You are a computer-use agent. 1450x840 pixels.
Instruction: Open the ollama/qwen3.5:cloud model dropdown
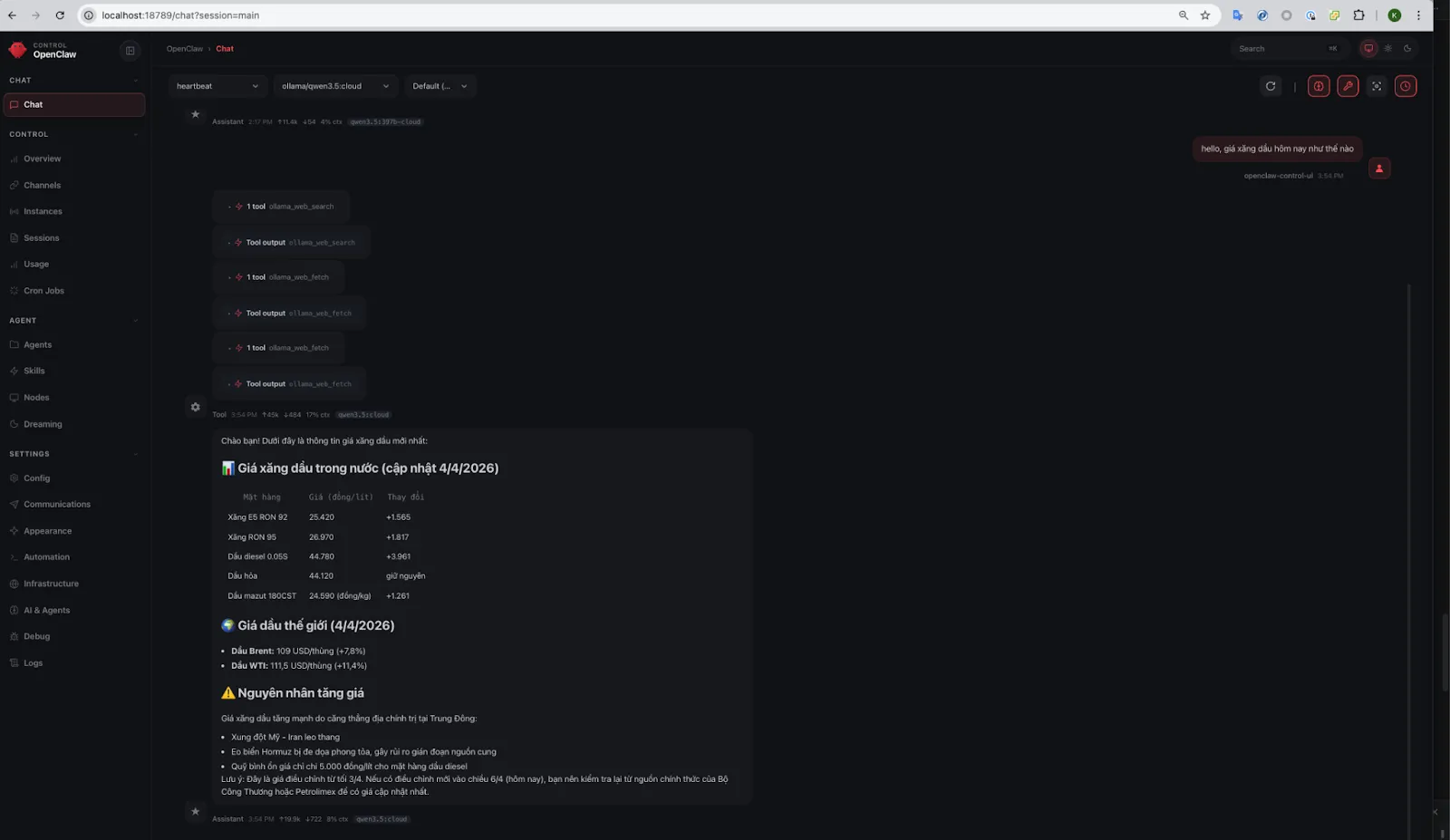pyautogui.click(x=335, y=86)
